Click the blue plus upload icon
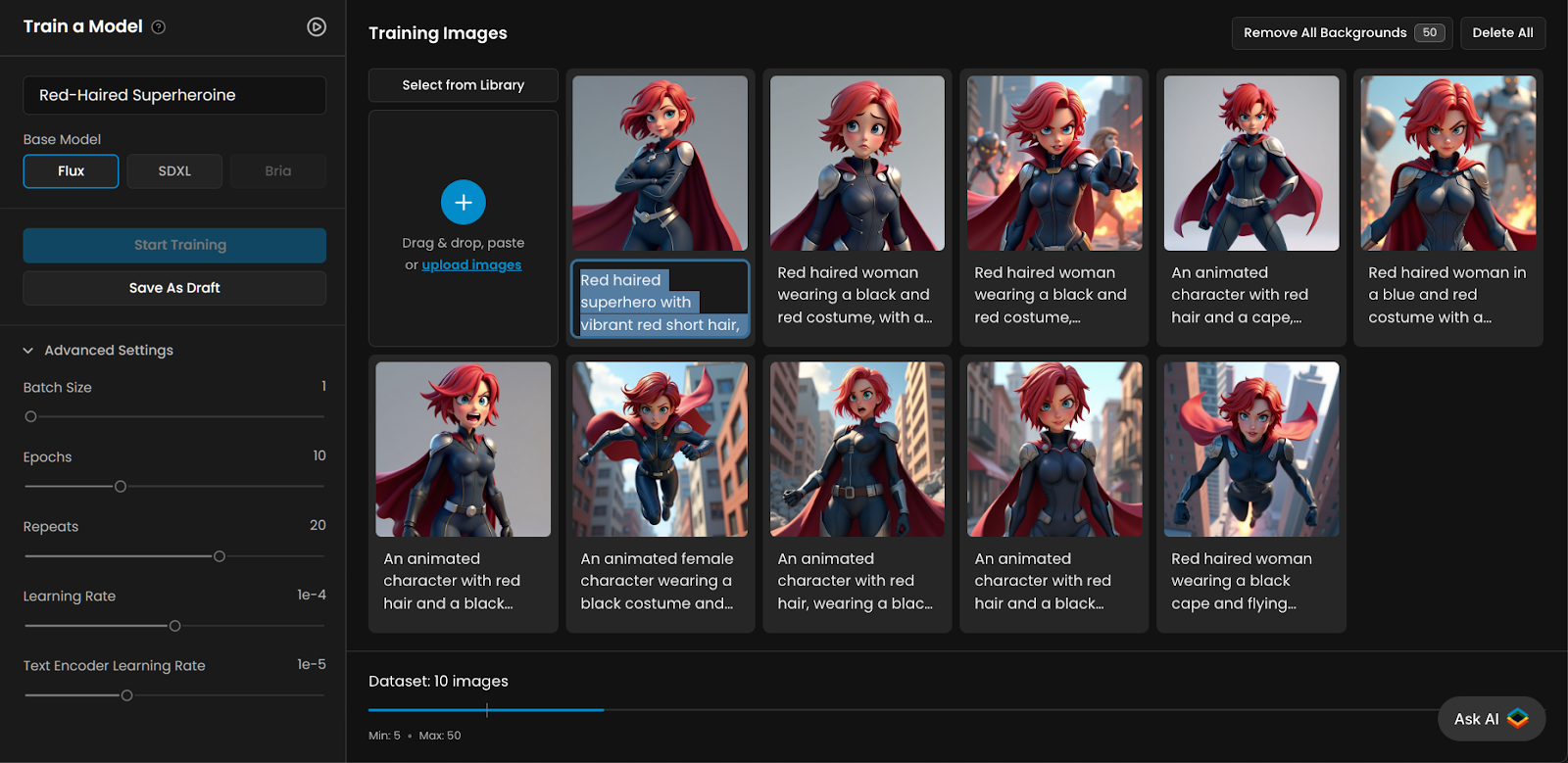1568x763 pixels. [x=464, y=203]
